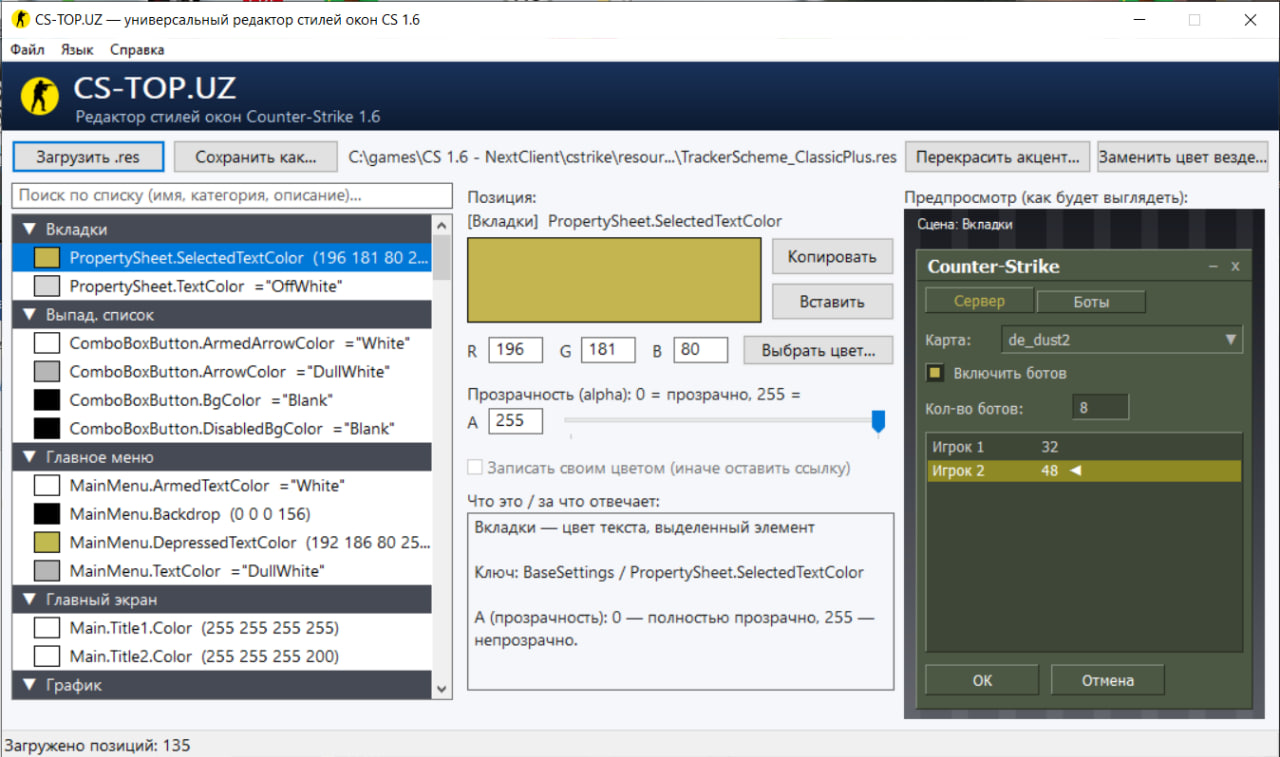The width and height of the screenshot is (1280, 757).
Task: Click the CS-TOP.UZ yellow logo icon
Action: coord(40,95)
